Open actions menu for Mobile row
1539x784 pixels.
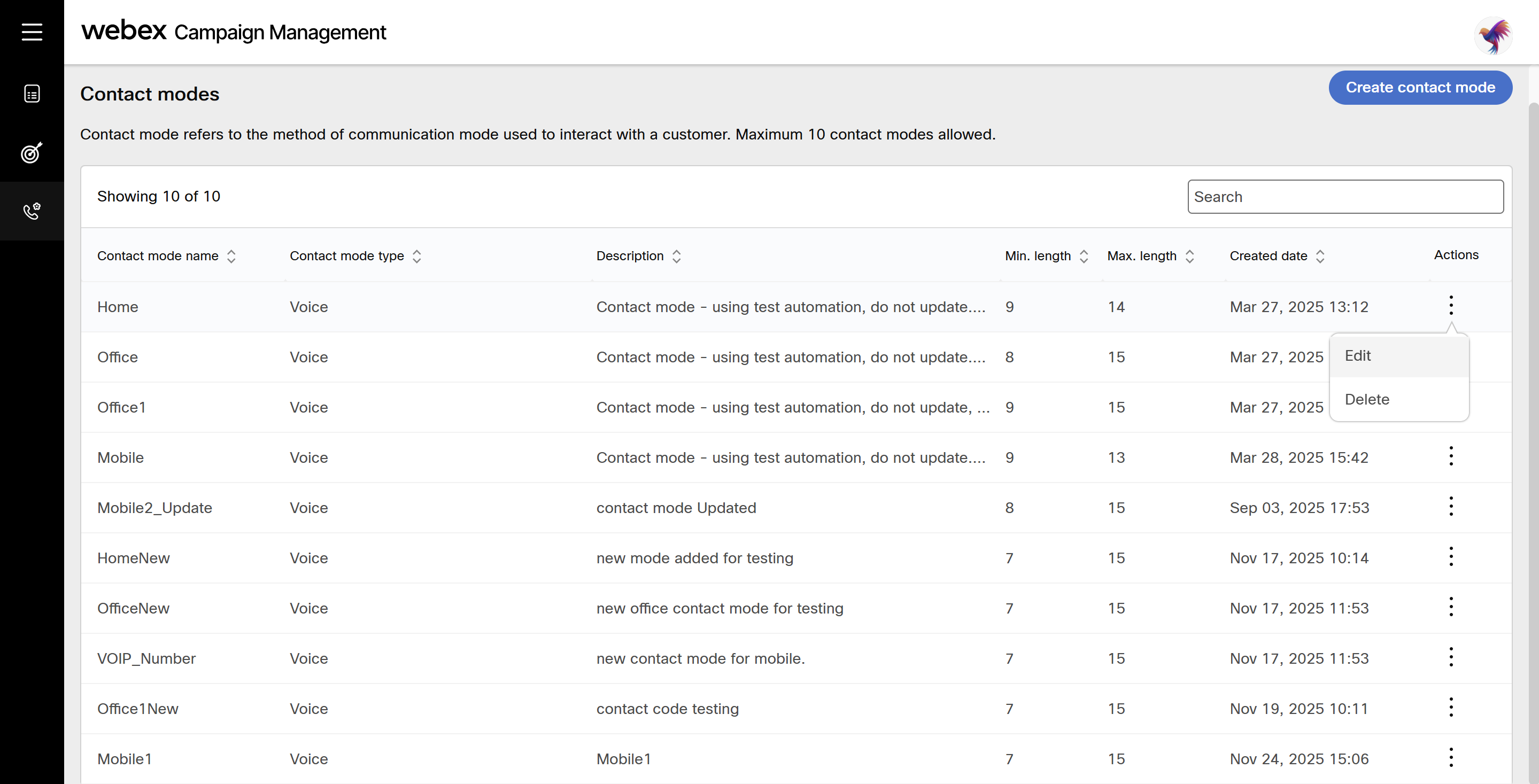click(x=1451, y=456)
